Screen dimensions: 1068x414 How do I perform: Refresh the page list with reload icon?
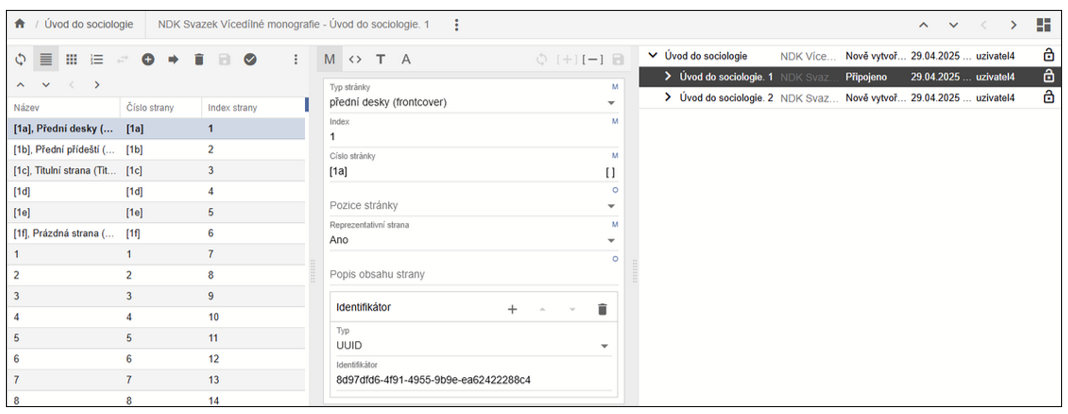[x=20, y=60]
